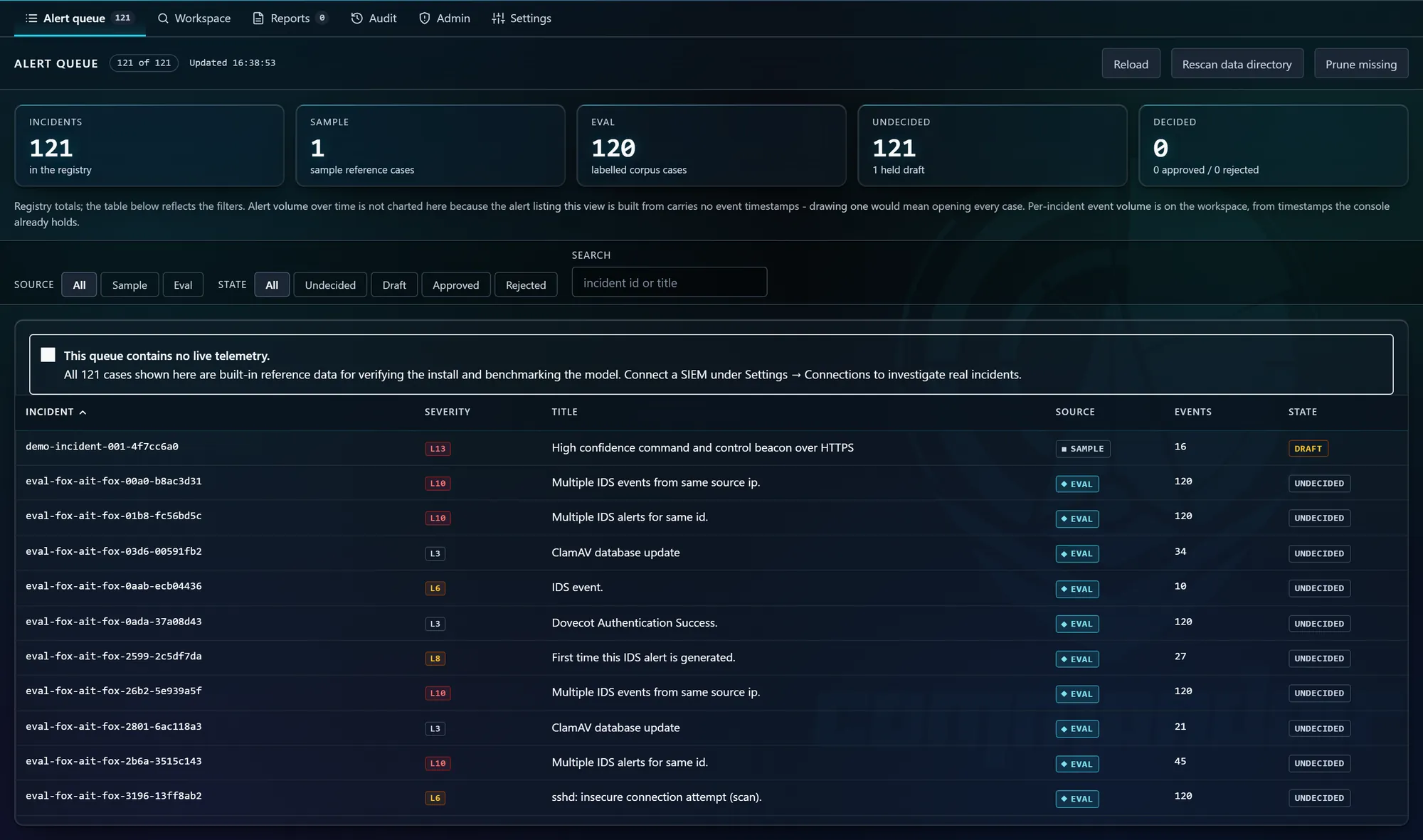The height and width of the screenshot is (840, 1423).
Task: Show only Draft state incidents
Action: 394,285
